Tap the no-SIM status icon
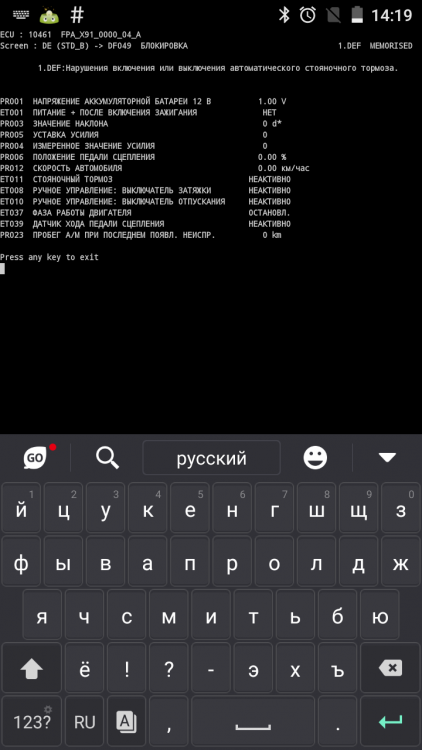The width and height of the screenshot is (422, 750). 333,15
